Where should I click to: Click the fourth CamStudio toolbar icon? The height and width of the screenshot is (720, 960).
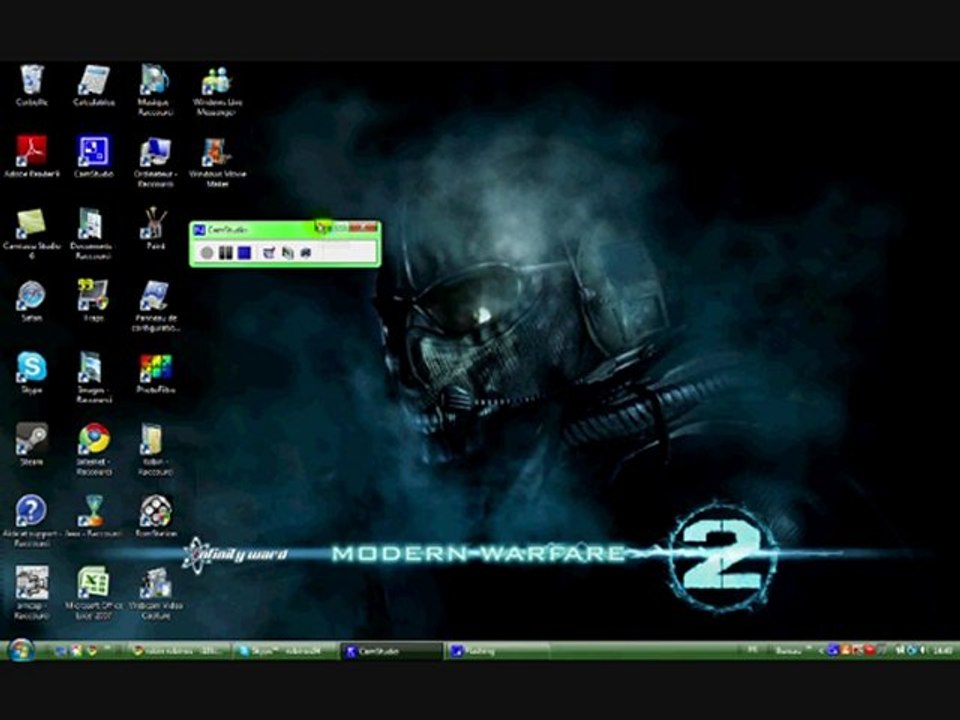pos(269,252)
